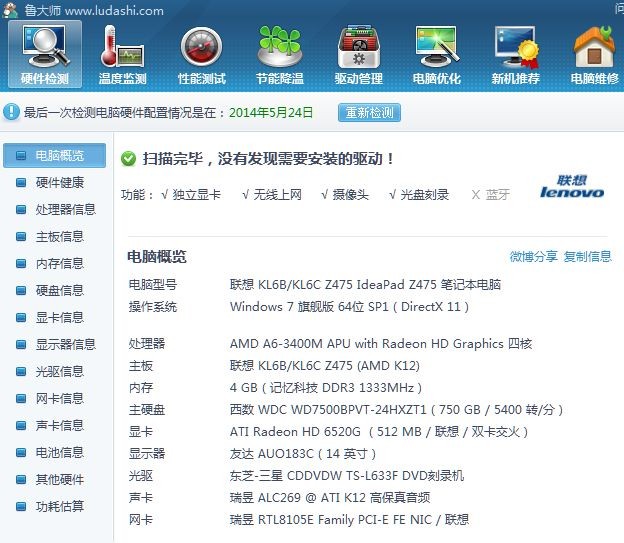Click the 电脑型号 row label
Viewport: 624px width, 543px height.
pyautogui.click(x=153, y=285)
